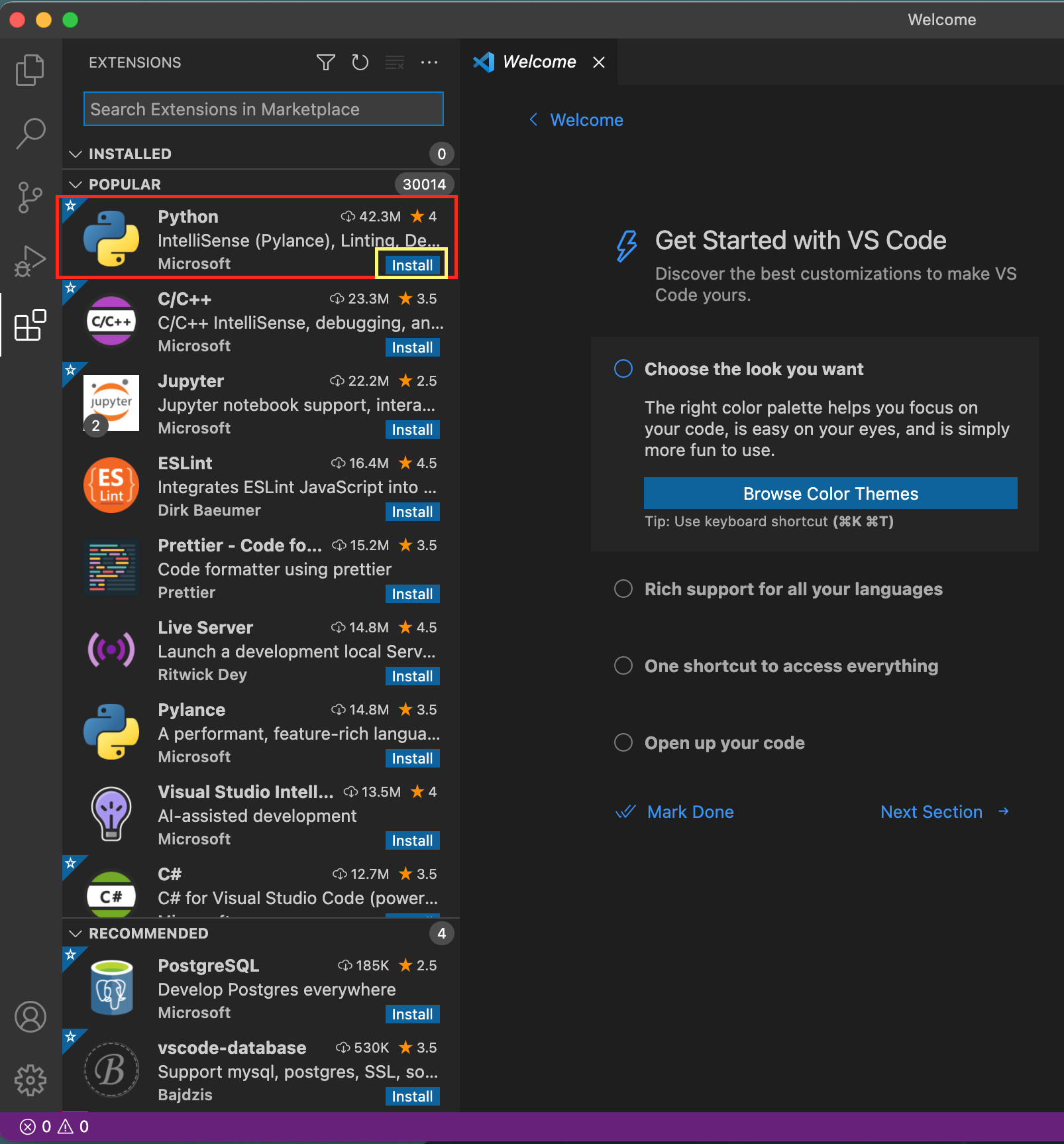Open the Accounts menu icon
Image resolution: width=1064 pixels, height=1144 pixels.
(30, 1017)
